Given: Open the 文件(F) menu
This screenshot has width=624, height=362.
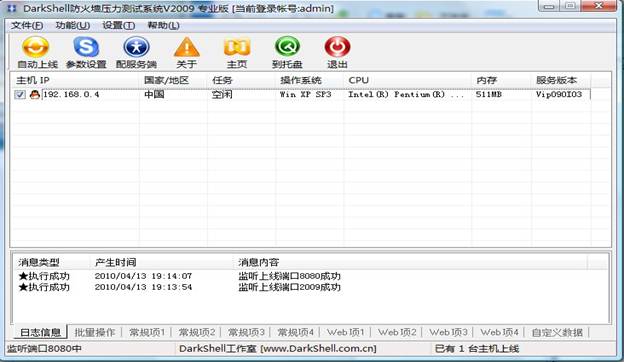Looking at the screenshot, I should pos(27,25).
